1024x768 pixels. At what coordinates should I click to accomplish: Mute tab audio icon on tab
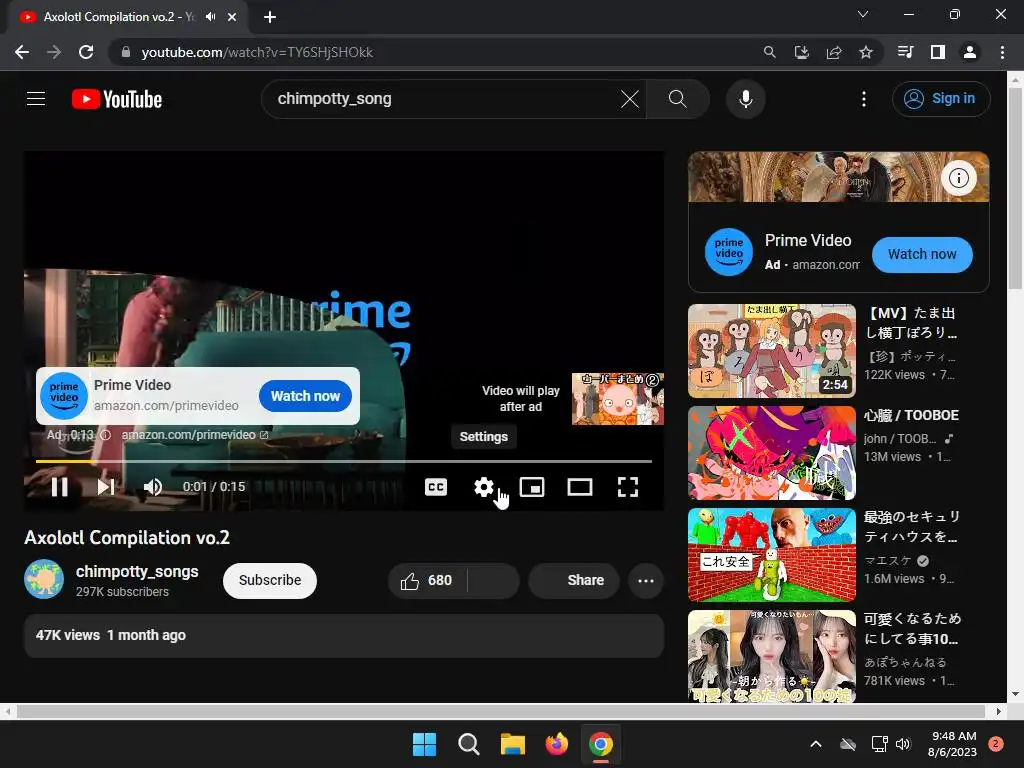(x=210, y=17)
